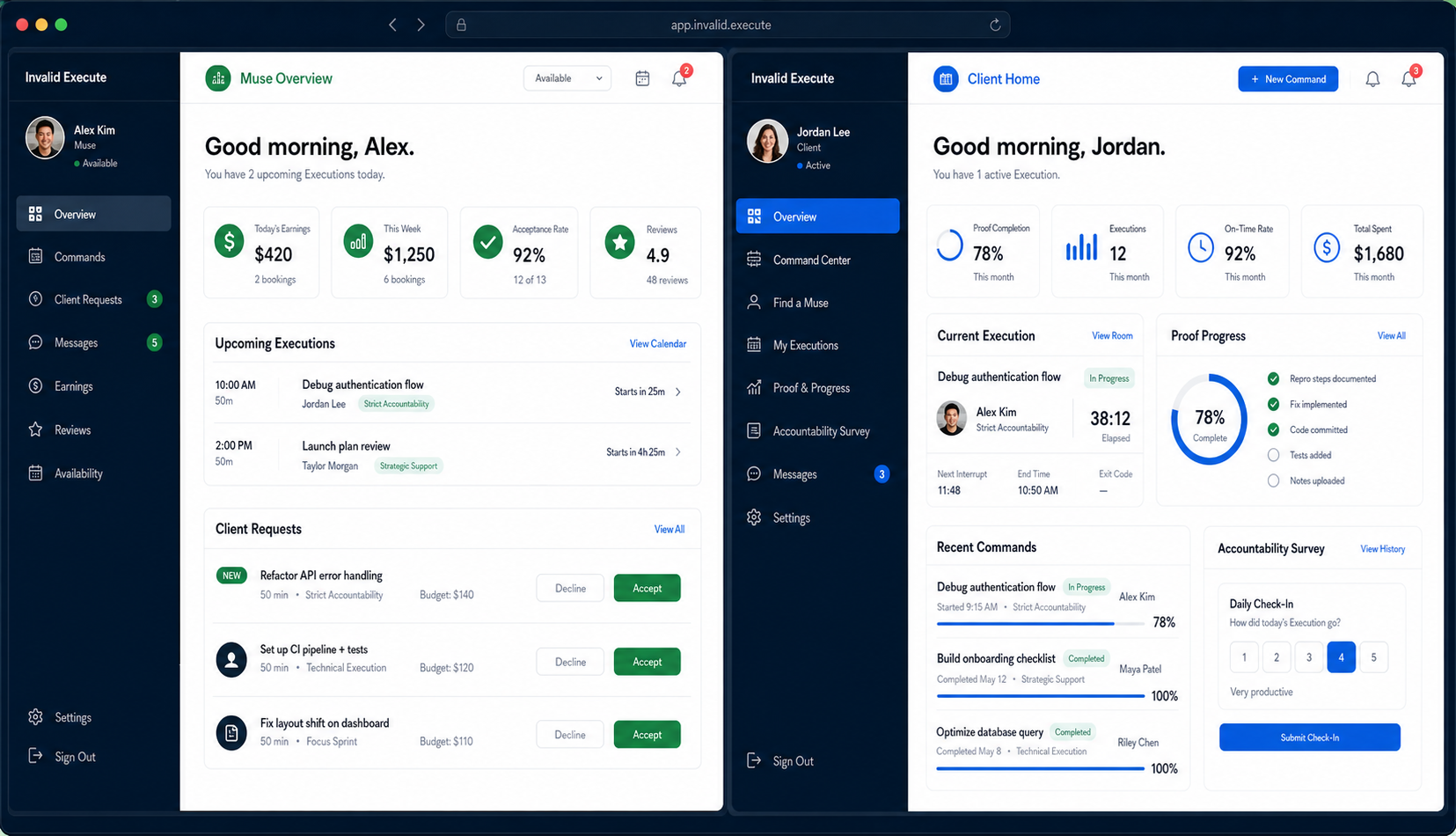Viewport: 1456px width, 836px height.
Task: Click the On-Time Rate clock icon
Action: point(1200,247)
